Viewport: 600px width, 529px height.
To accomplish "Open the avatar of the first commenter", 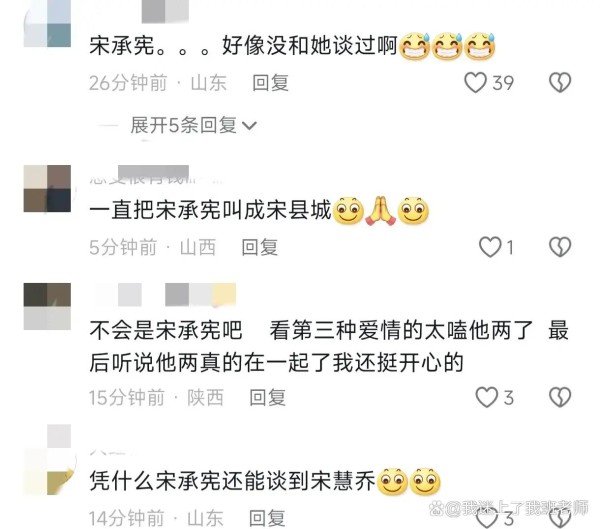I will (47, 23).
